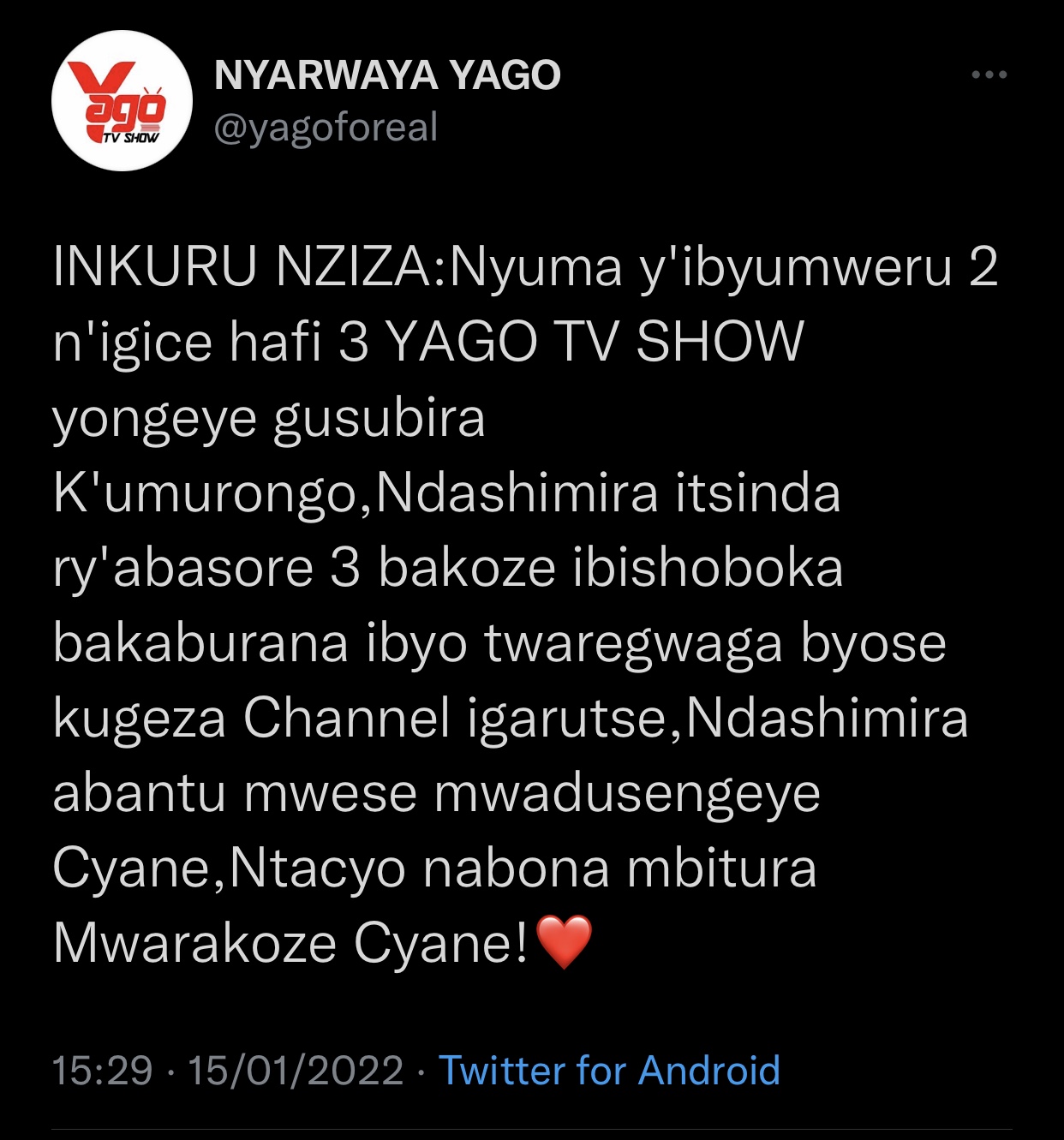
Task: Click the INKURU NZIZA opening words
Action: tap(245, 267)
